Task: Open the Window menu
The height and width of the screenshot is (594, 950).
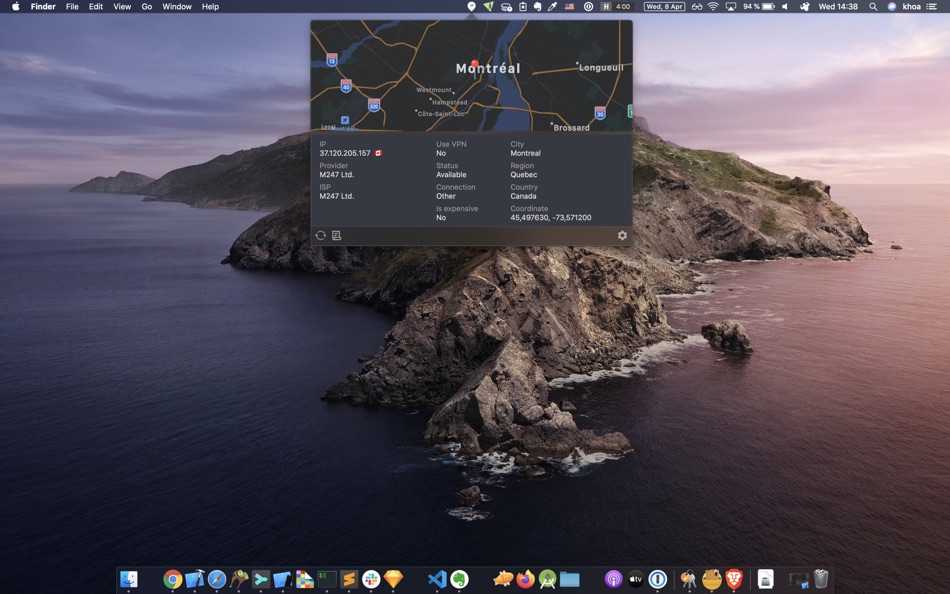Action: pos(177,7)
